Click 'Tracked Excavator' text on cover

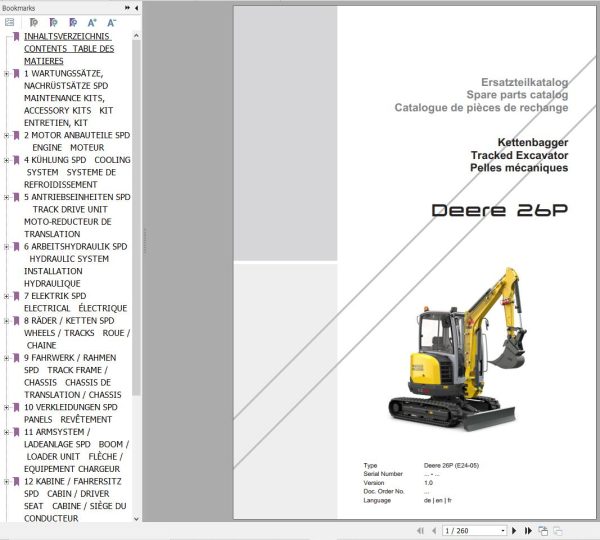click(x=520, y=155)
